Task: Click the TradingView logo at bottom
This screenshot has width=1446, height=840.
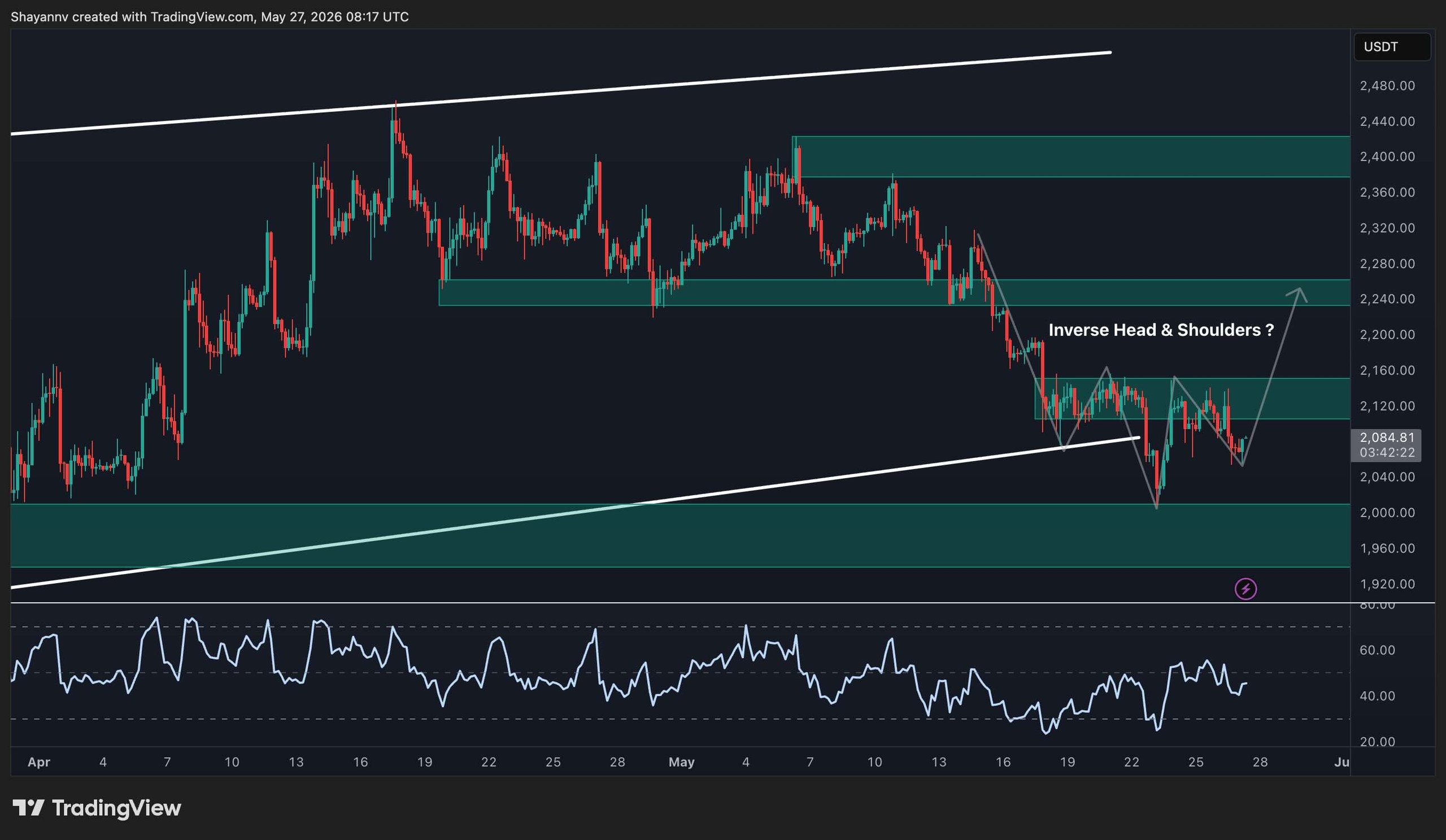Action: click(97, 808)
